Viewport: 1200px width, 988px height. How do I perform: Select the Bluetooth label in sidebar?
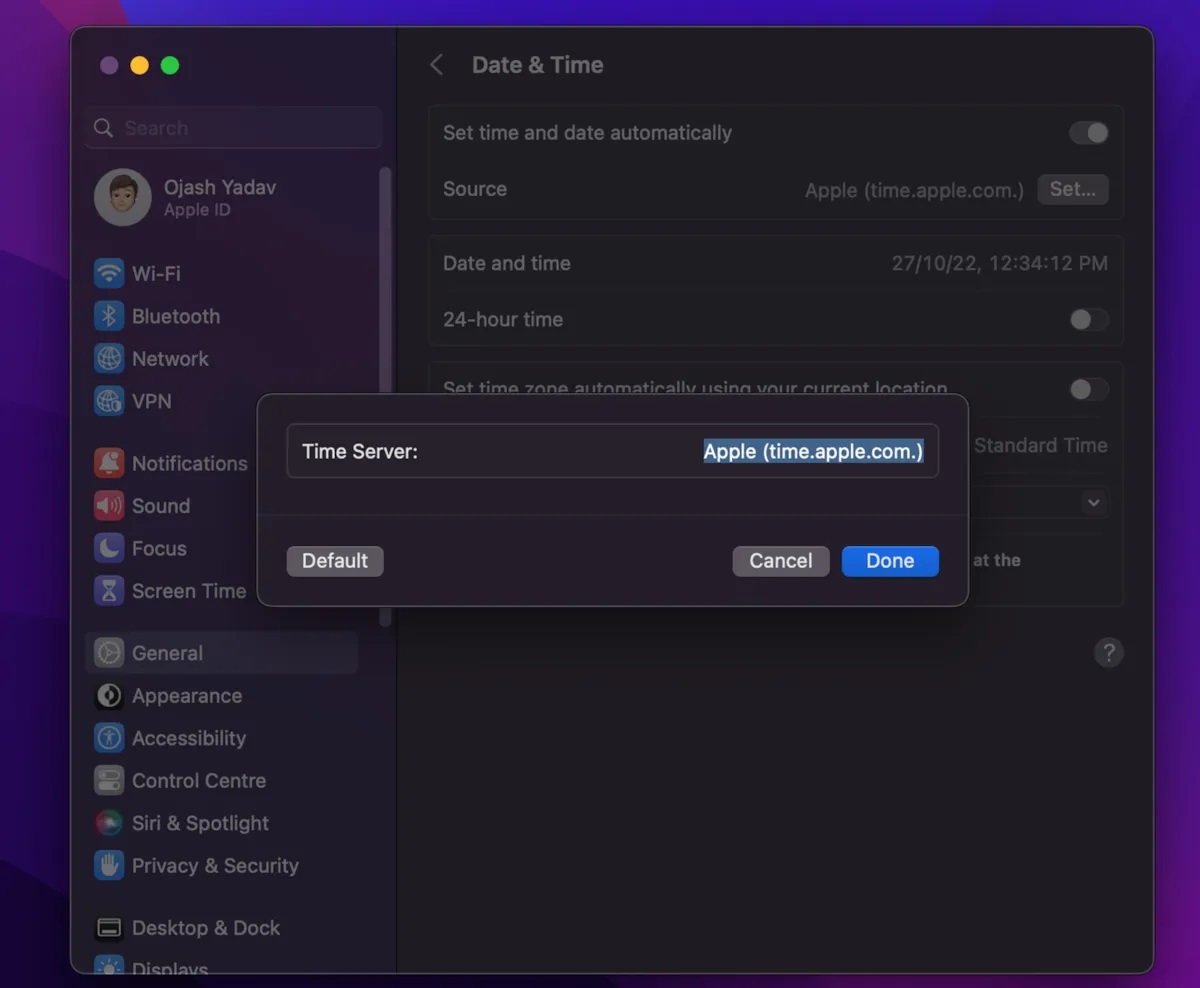point(176,316)
